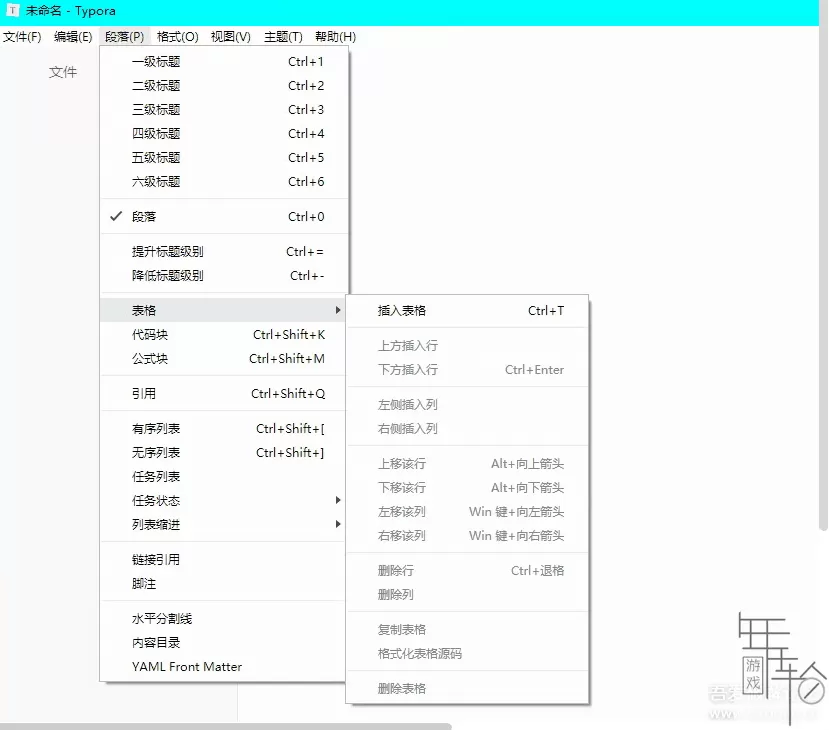Click the bottom horizontal scrollbar
Image resolution: width=829 pixels, height=730 pixels.
(225, 726)
